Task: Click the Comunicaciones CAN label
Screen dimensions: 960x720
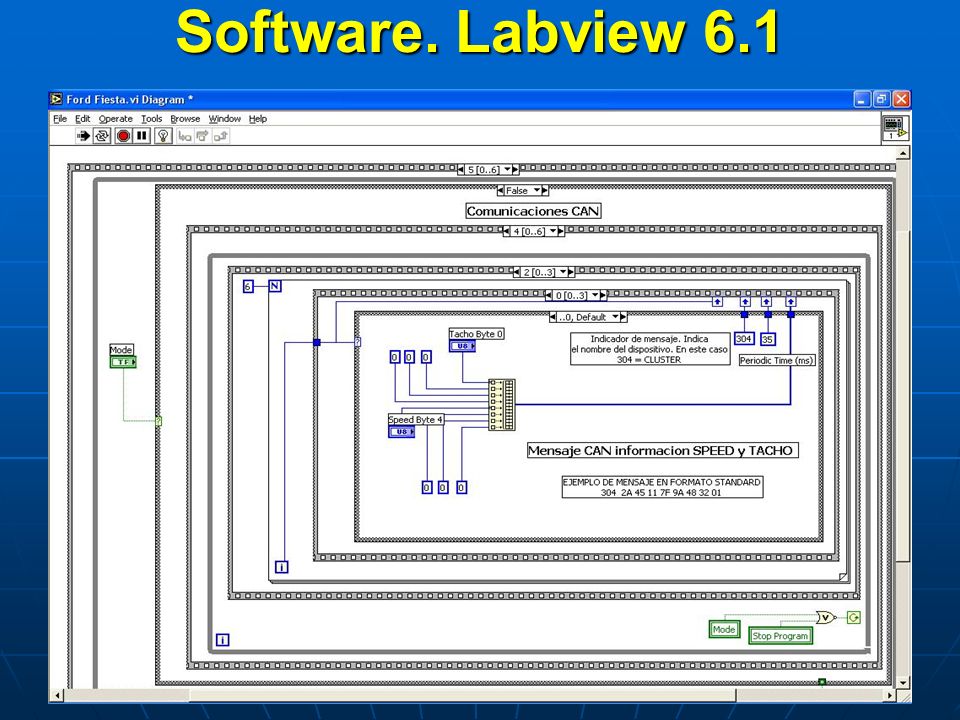Action: coord(533,211)
